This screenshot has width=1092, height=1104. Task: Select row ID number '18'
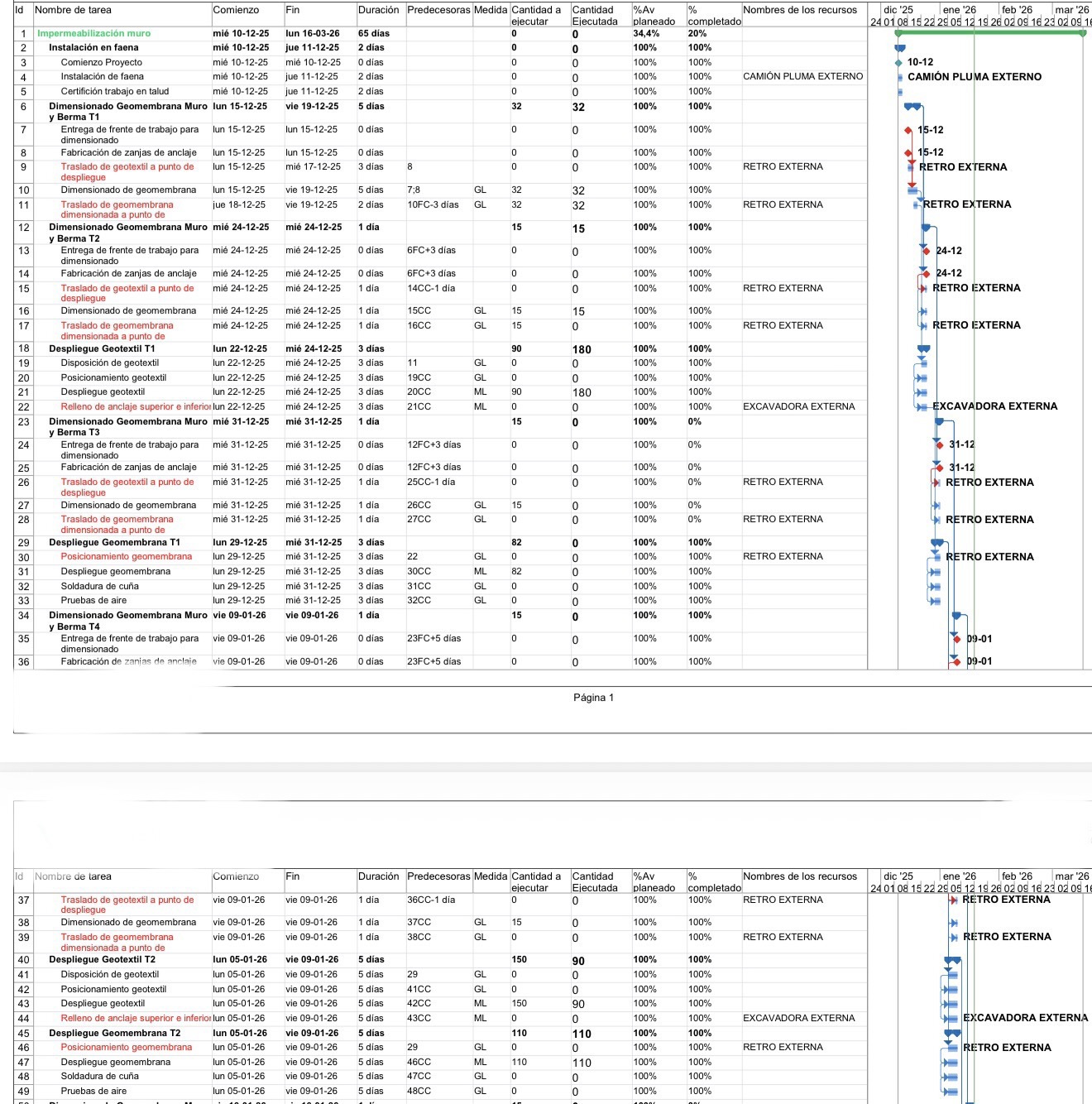23,349
